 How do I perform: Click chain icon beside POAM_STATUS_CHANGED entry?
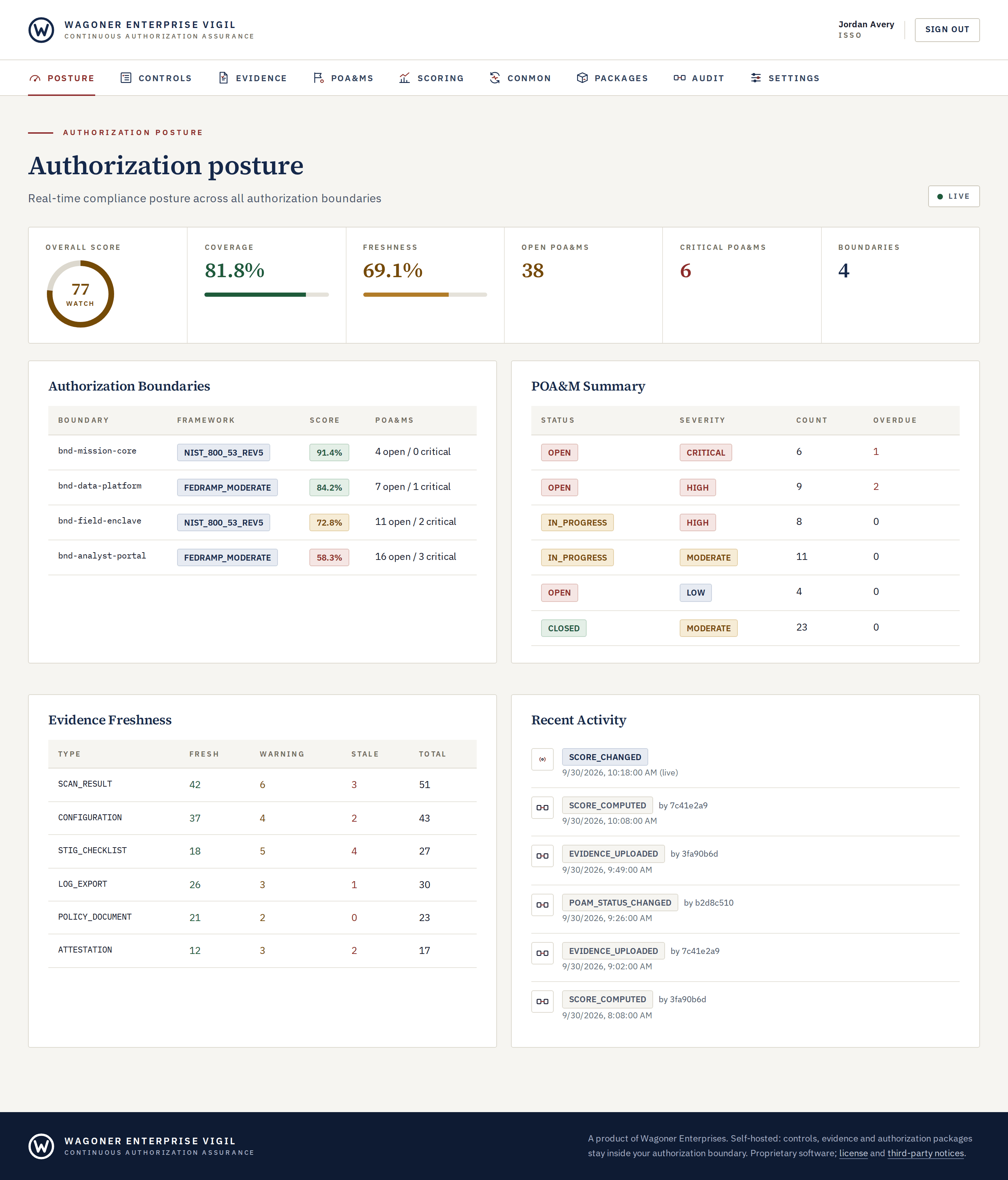(x=542, y=905)
